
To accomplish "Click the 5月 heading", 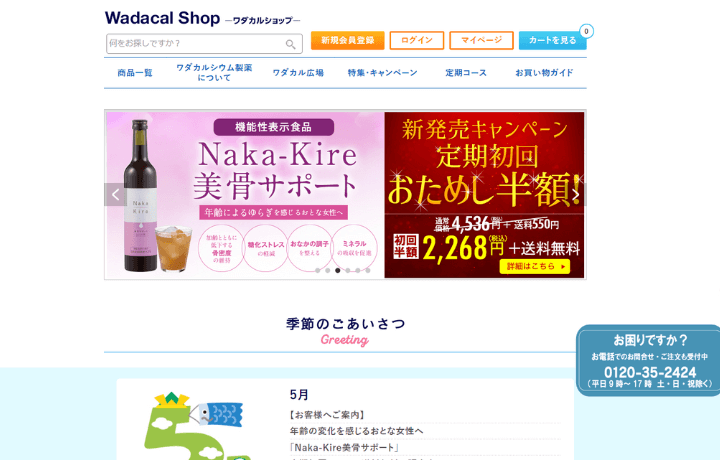I will 299,395.
